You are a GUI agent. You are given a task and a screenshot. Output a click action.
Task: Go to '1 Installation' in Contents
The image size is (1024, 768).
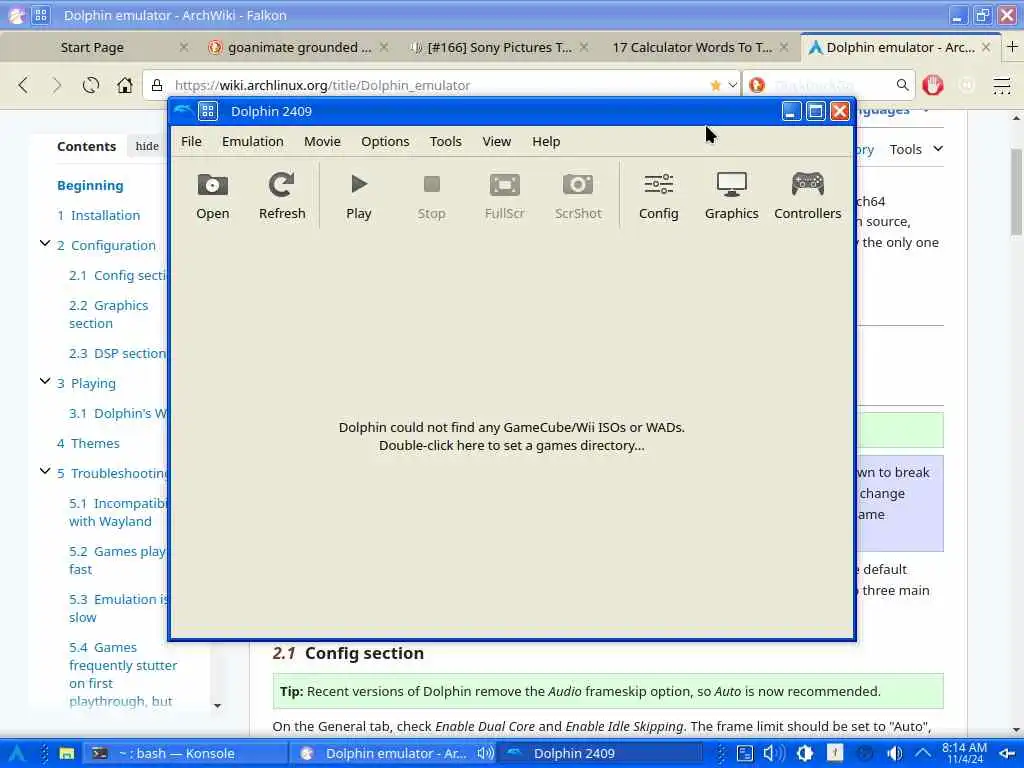(x=99, y=216)
